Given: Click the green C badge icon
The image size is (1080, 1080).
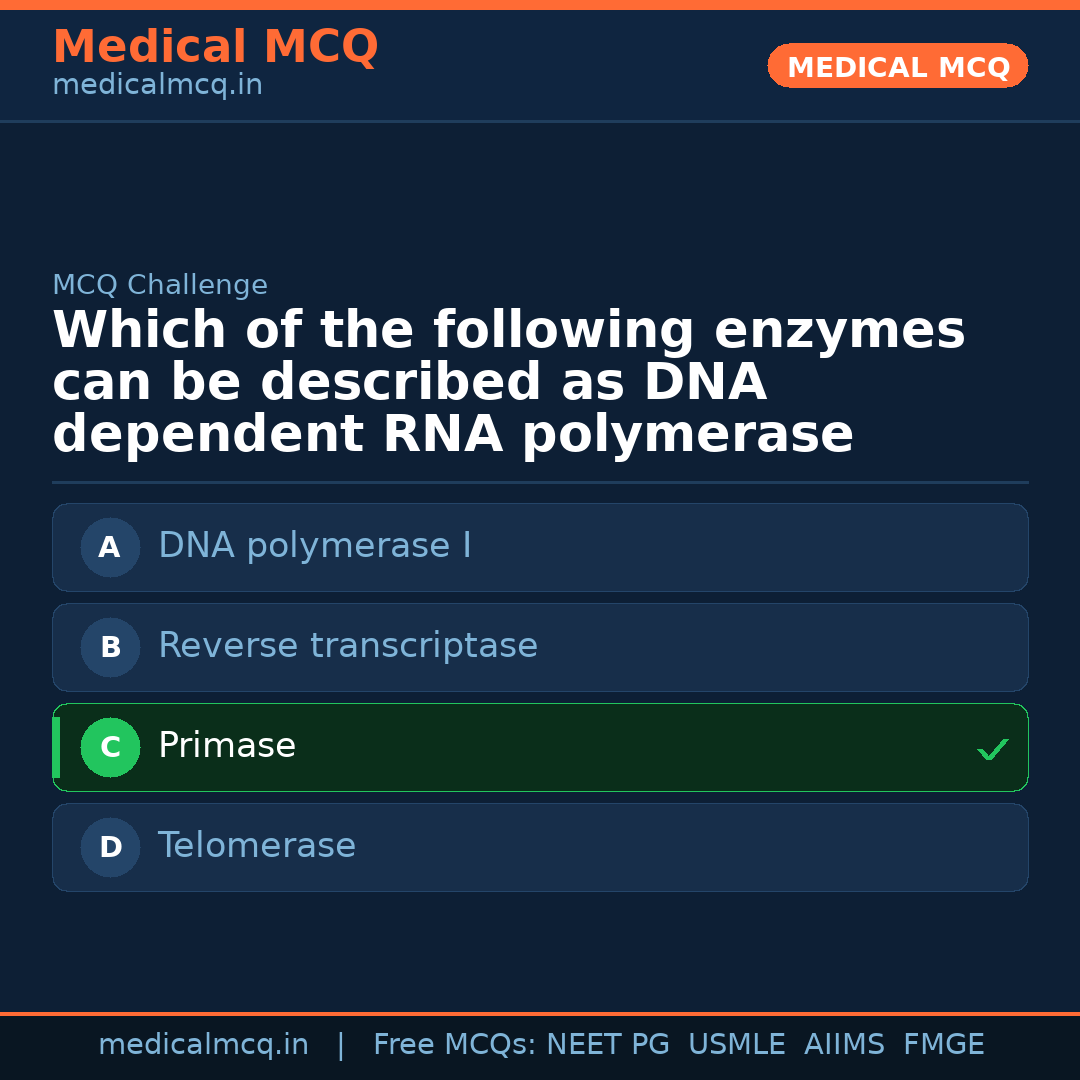Looking at the screenshot, I should pyautogui.click(x=110, y=747).
